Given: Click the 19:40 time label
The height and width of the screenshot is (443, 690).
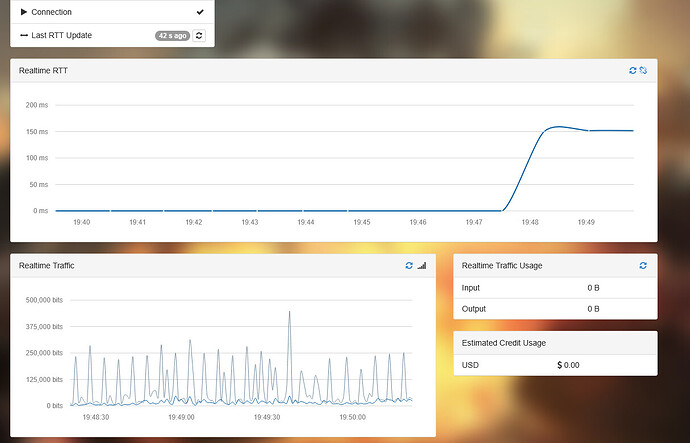Looking at the screenshot, I should [81, 223].
